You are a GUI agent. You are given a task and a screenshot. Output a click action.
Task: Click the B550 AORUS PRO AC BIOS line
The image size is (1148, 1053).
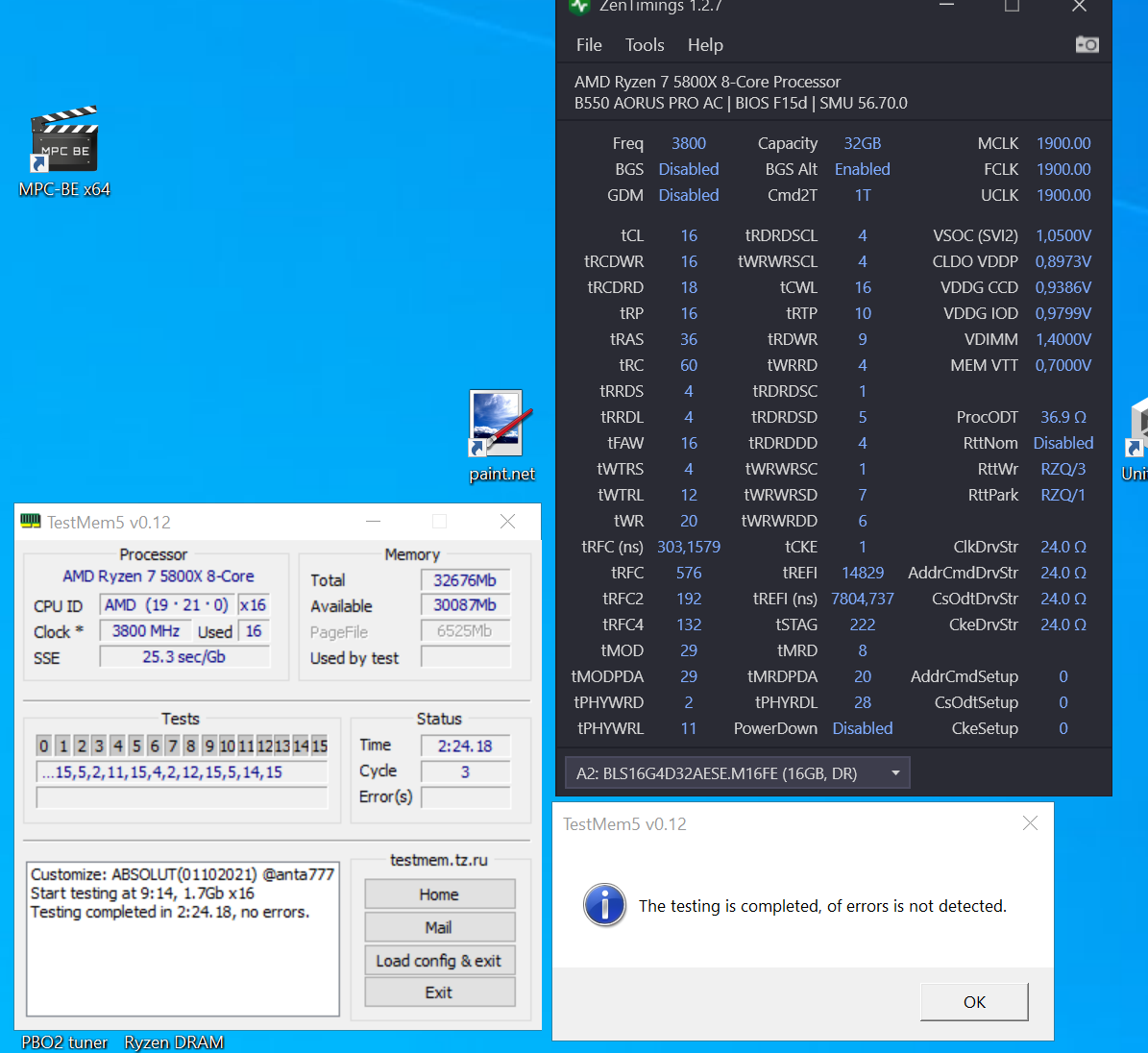click(741, 103)
